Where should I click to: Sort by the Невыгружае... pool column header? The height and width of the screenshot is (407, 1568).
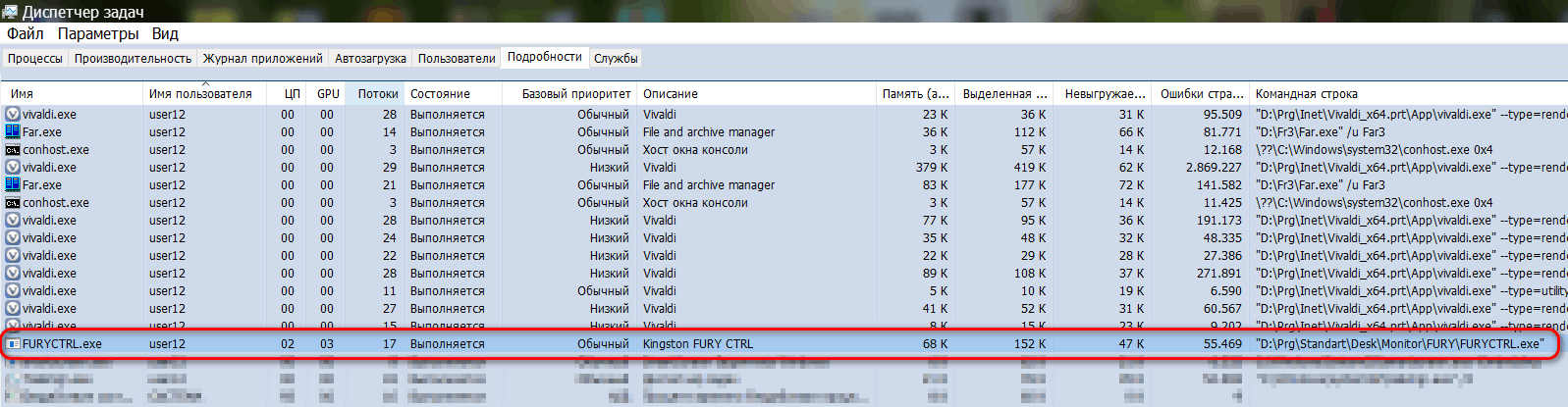coord(1102,94)
